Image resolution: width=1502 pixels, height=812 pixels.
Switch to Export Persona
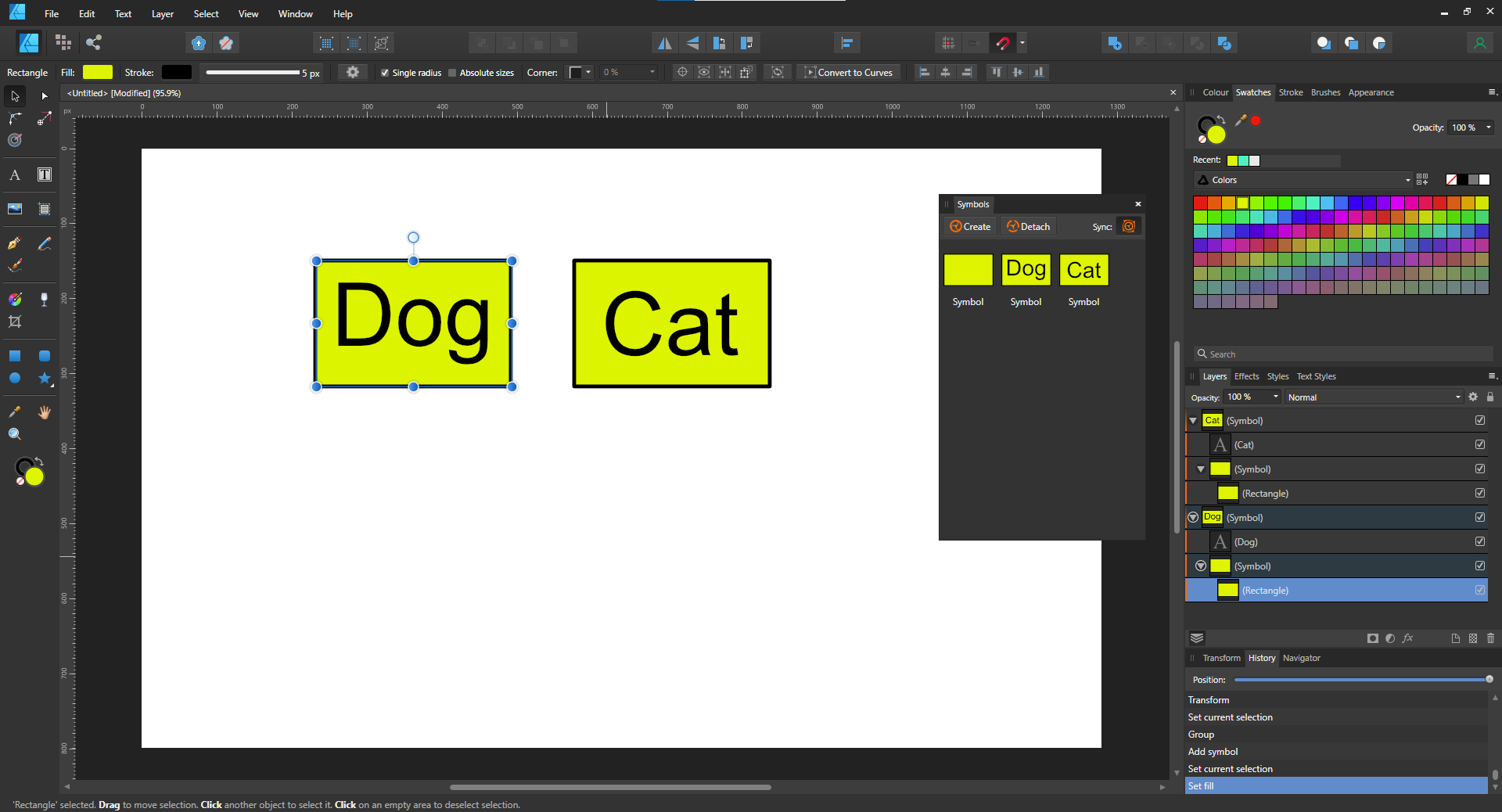[x=94, y=43]
